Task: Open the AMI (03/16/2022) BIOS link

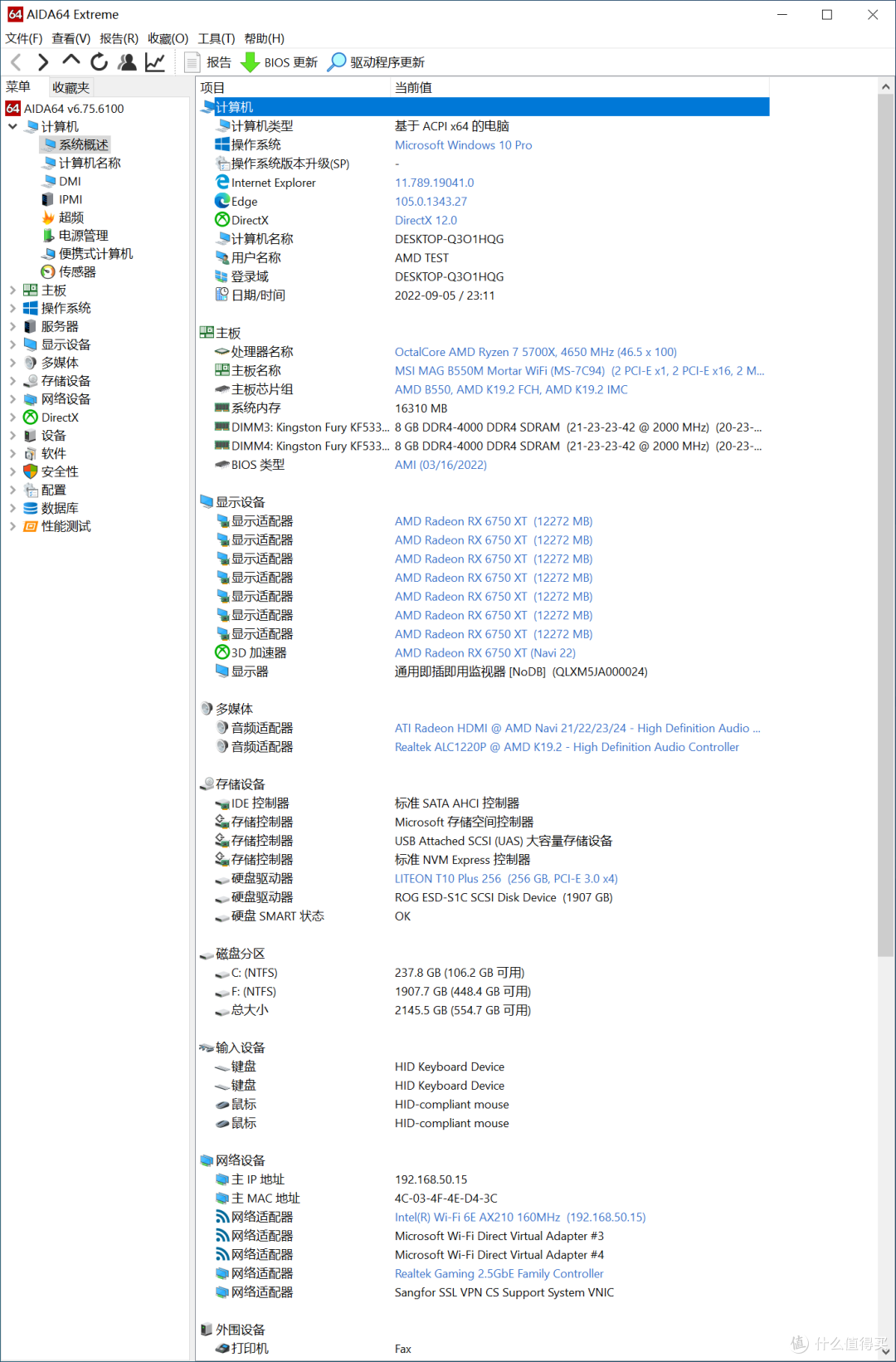Action: click(441, 465)
